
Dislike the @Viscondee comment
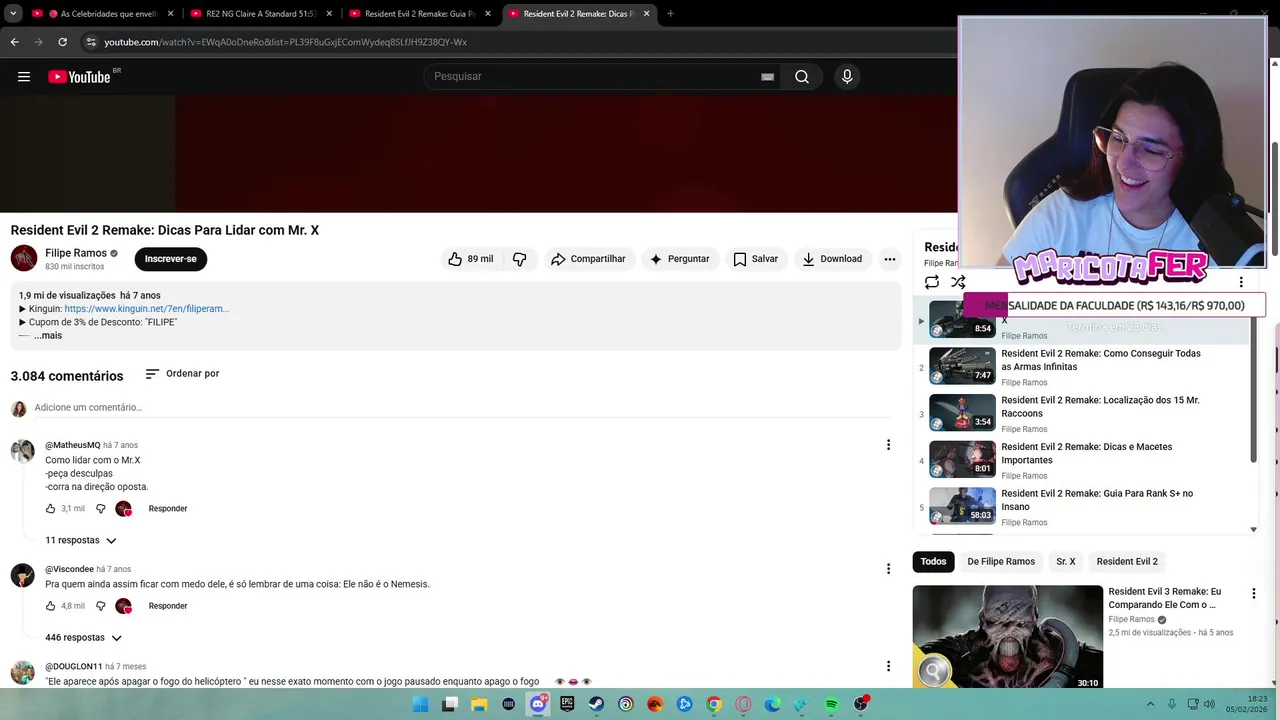(100, 605)
